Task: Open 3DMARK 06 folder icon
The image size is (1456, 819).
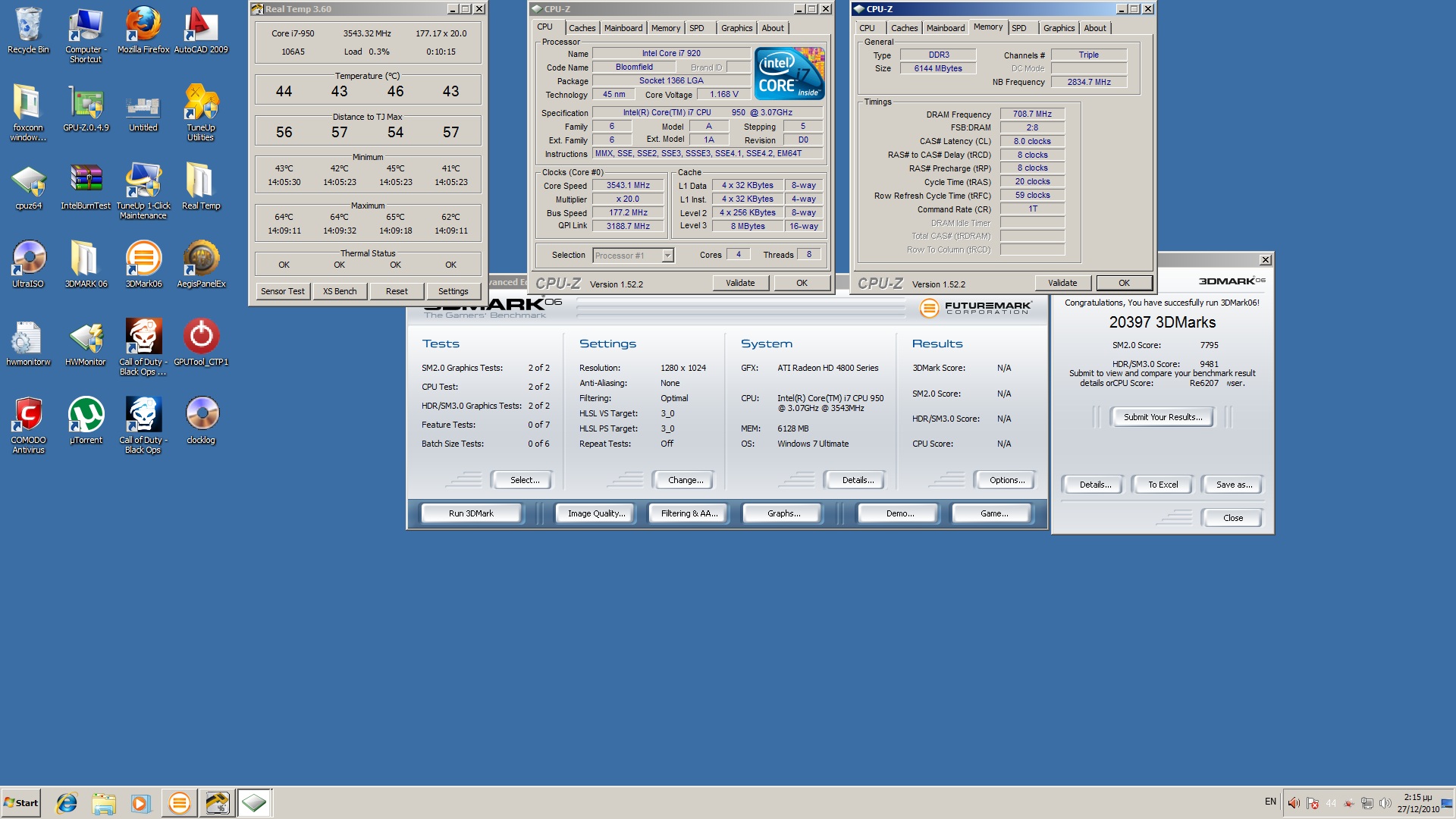Action: (86, 264)
